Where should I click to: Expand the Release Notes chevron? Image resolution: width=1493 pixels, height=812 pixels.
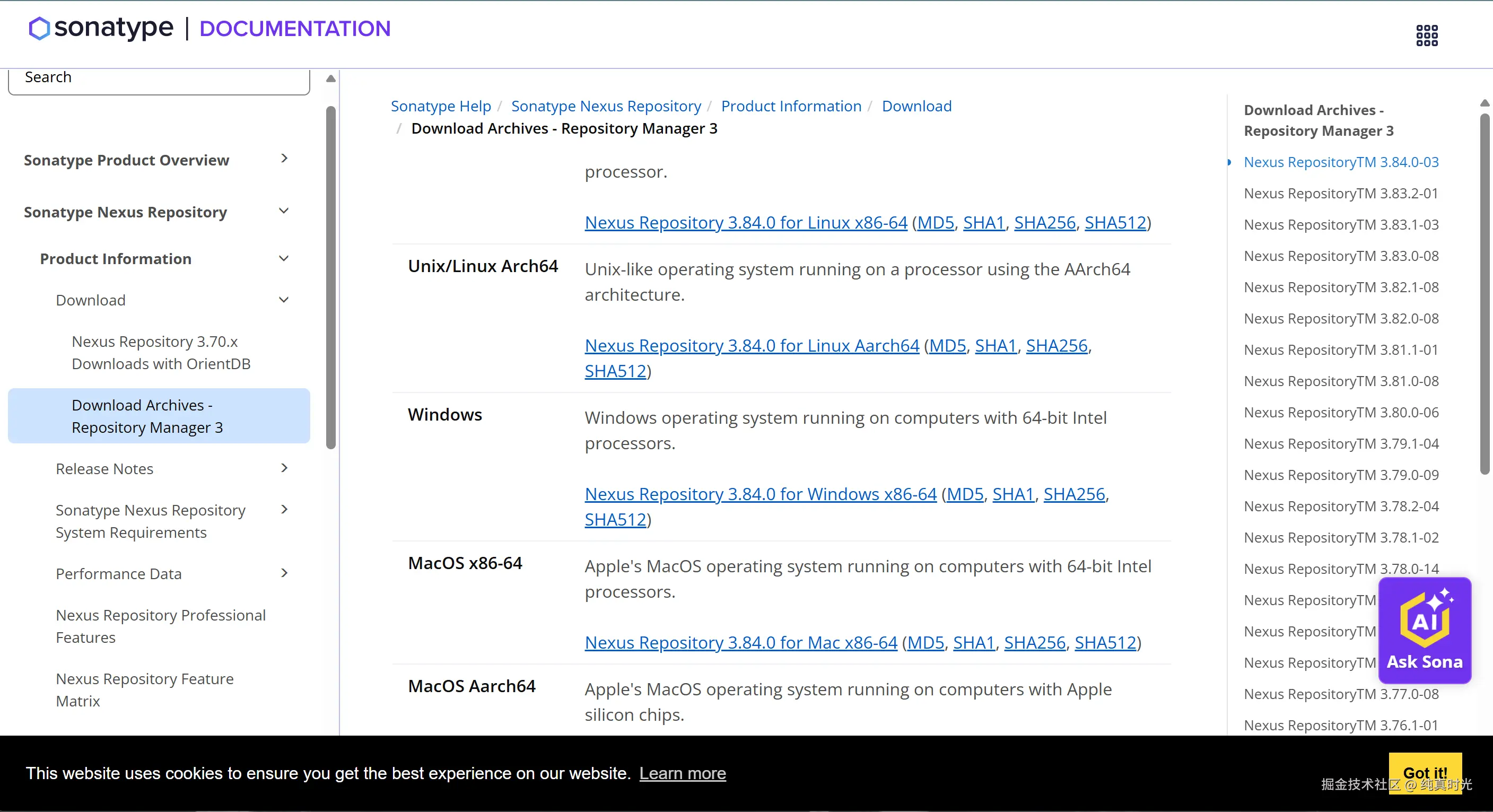pyautogui.click(x=284, y=468)
